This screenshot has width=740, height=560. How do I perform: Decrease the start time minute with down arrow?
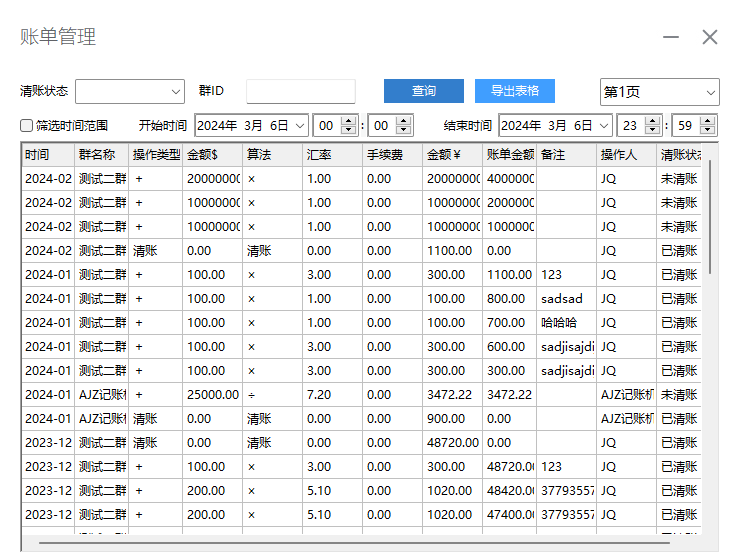(403, 131)
